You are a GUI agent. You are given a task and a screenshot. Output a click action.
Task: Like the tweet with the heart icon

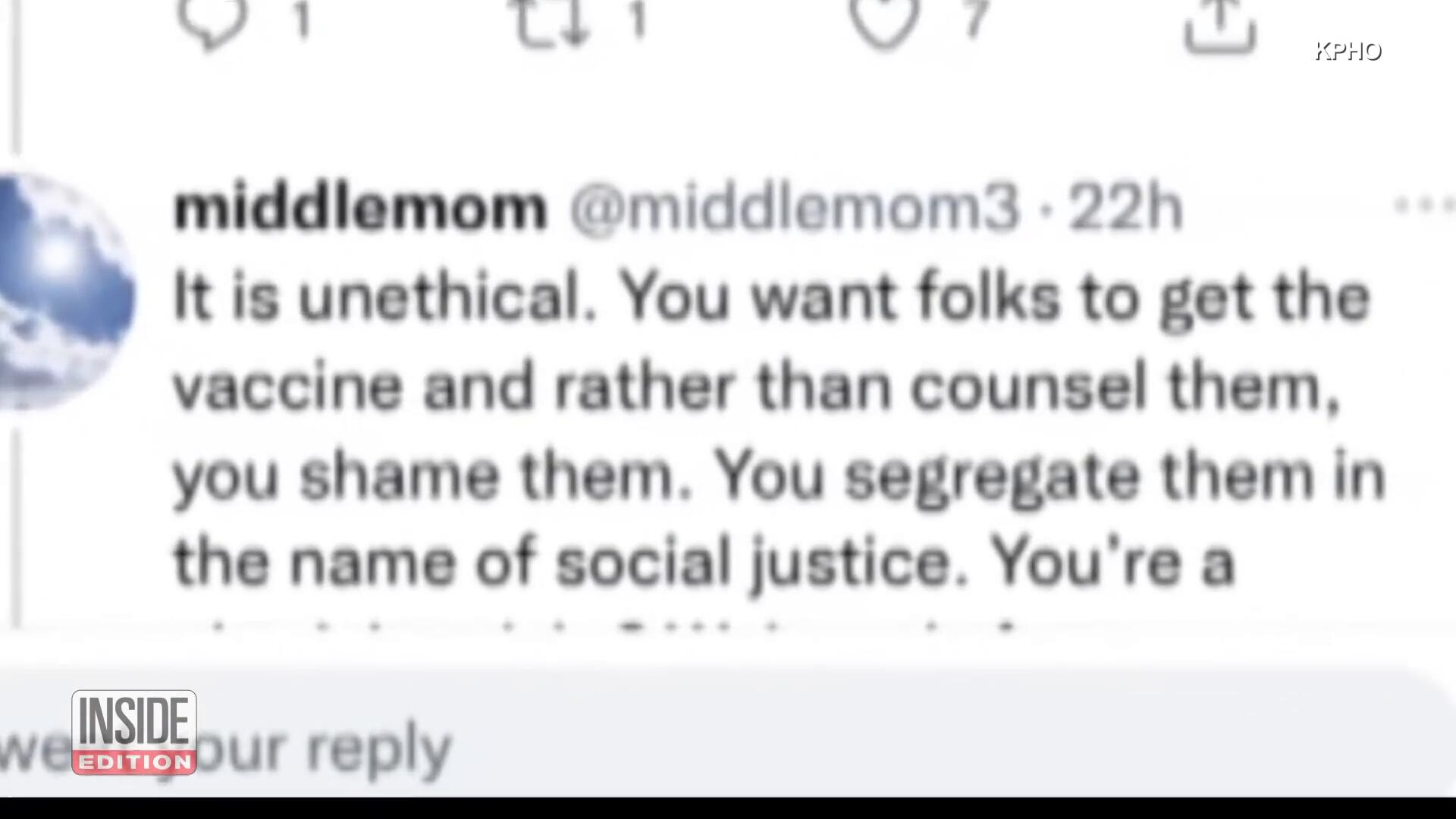pos(883,23)
